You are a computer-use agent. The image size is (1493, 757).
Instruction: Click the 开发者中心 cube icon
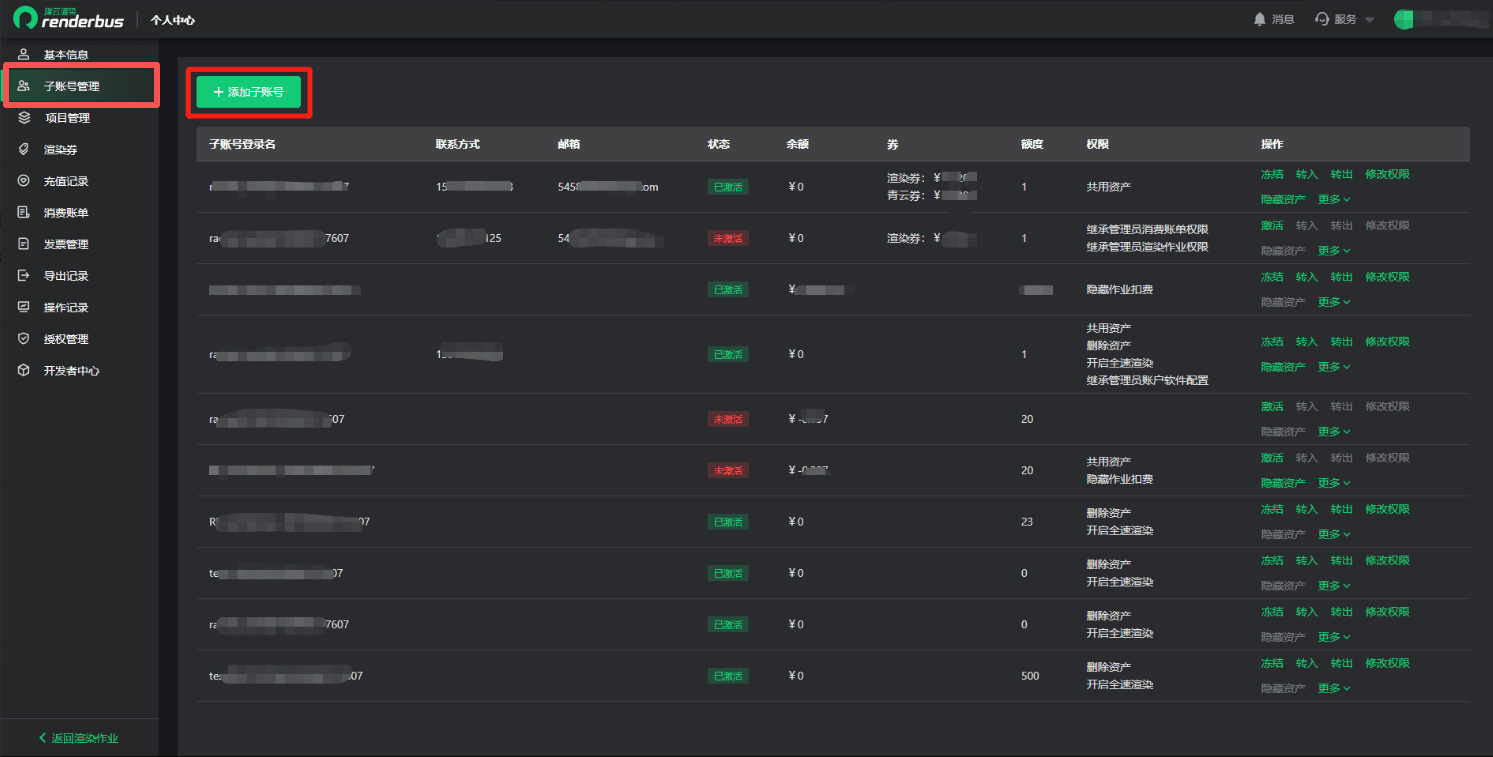[x=24, y=371]
